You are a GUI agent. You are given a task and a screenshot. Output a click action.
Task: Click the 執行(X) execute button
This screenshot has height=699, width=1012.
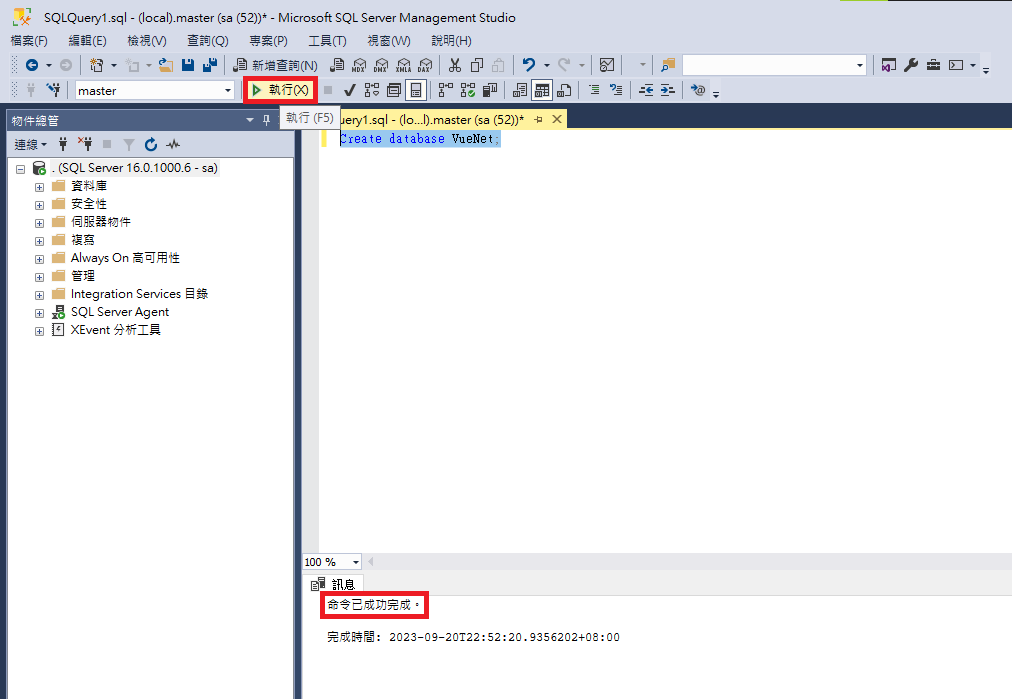281,90
